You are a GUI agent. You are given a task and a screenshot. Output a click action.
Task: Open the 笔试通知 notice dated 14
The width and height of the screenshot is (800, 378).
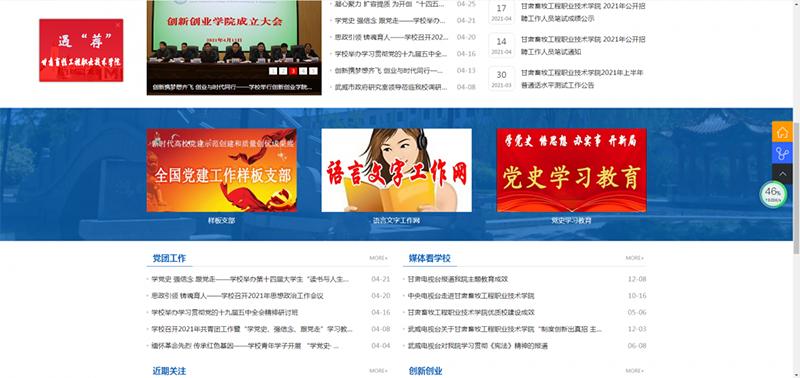pos(583,45)
